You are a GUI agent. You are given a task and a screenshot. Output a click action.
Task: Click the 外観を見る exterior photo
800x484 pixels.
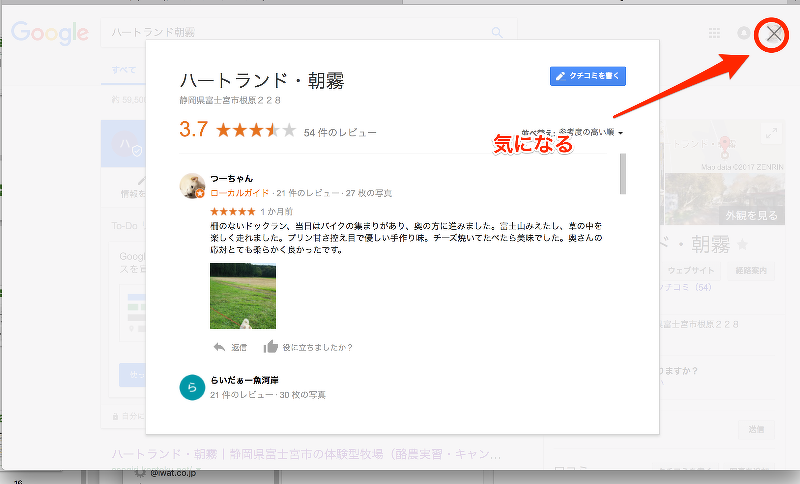point(724,199)
